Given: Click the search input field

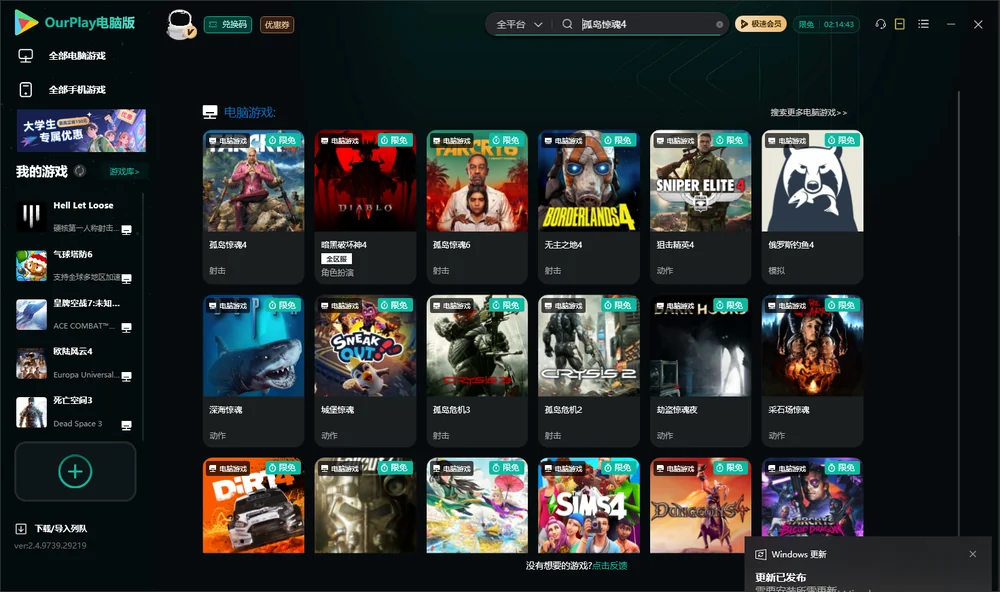Looking at the screenshot, I should 647,24.
